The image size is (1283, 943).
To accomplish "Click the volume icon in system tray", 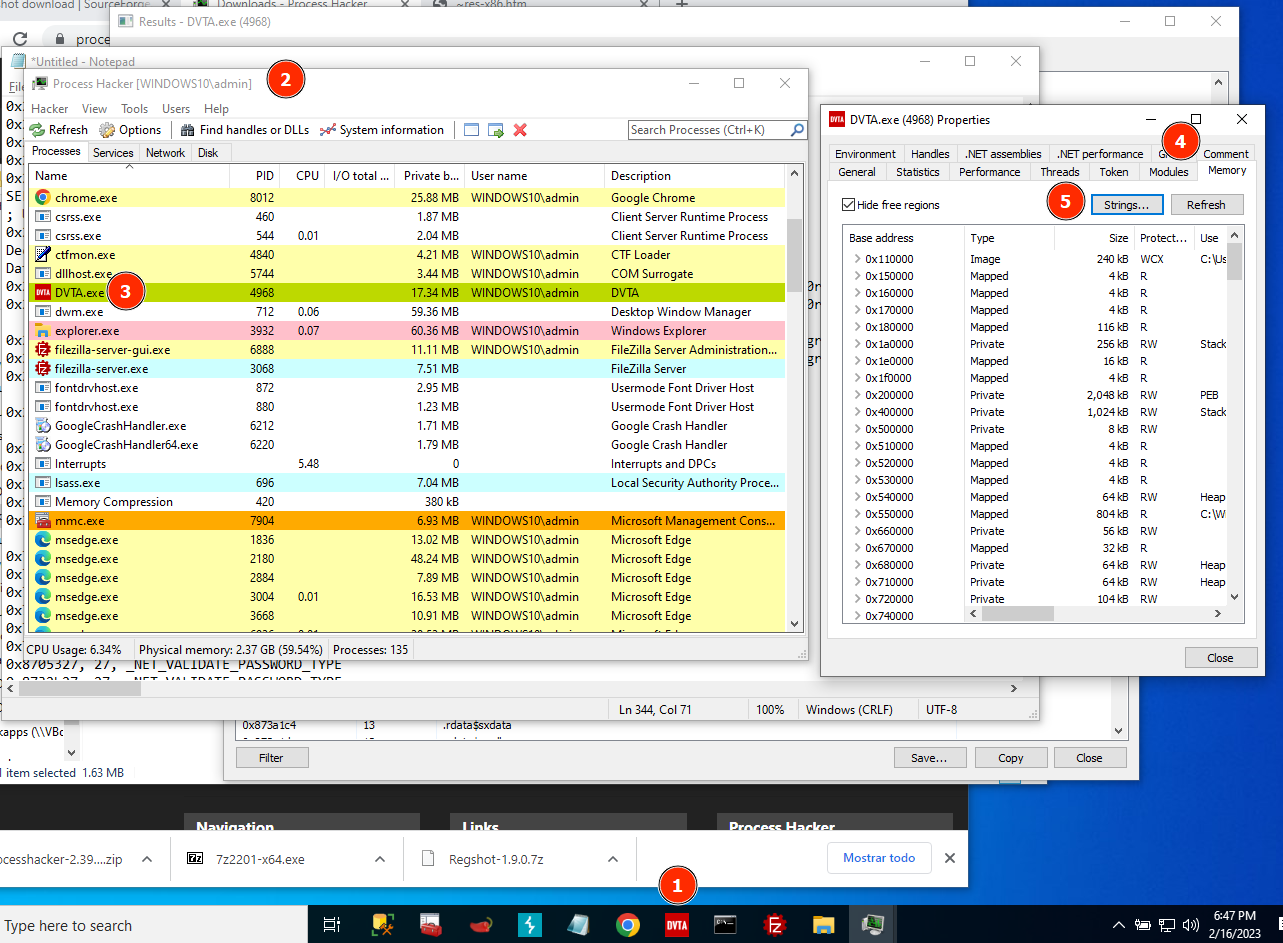I will [x=1191, y=925].
